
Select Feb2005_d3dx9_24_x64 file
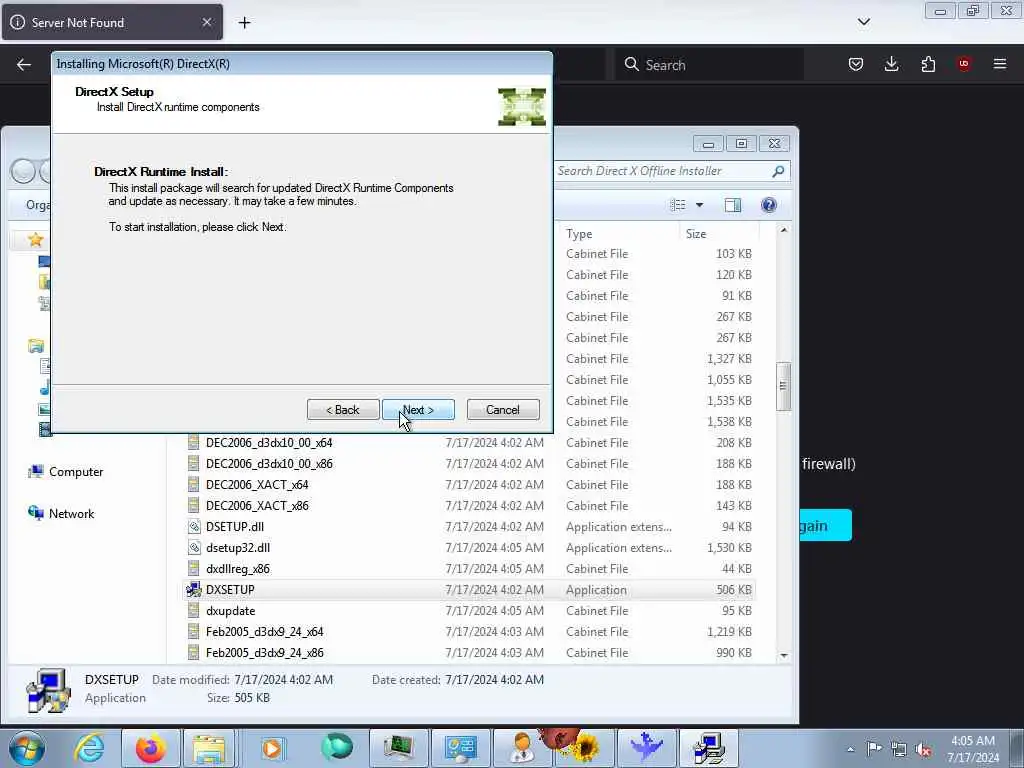(x=470, y=632)
